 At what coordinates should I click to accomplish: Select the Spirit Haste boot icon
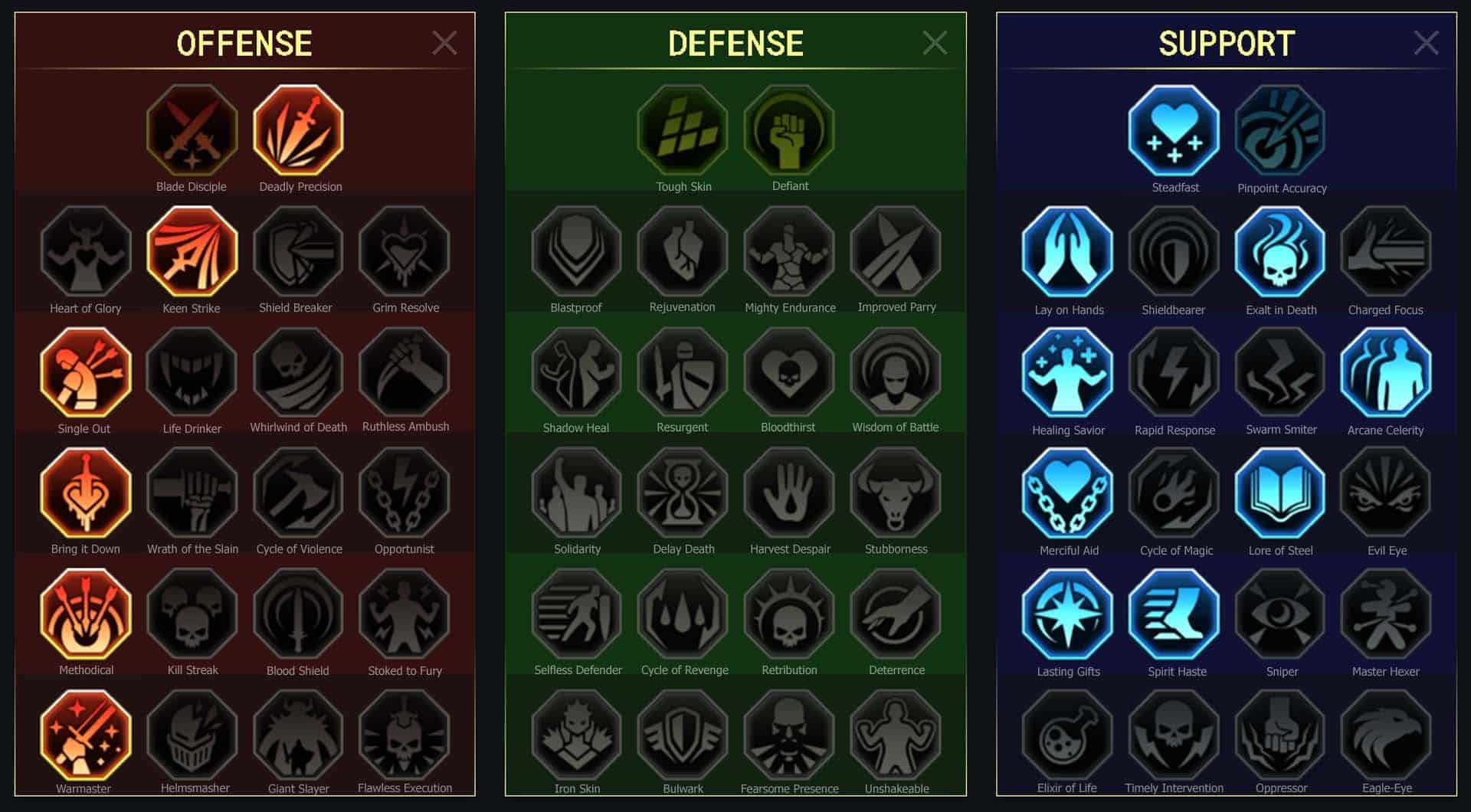[1174, 614]
